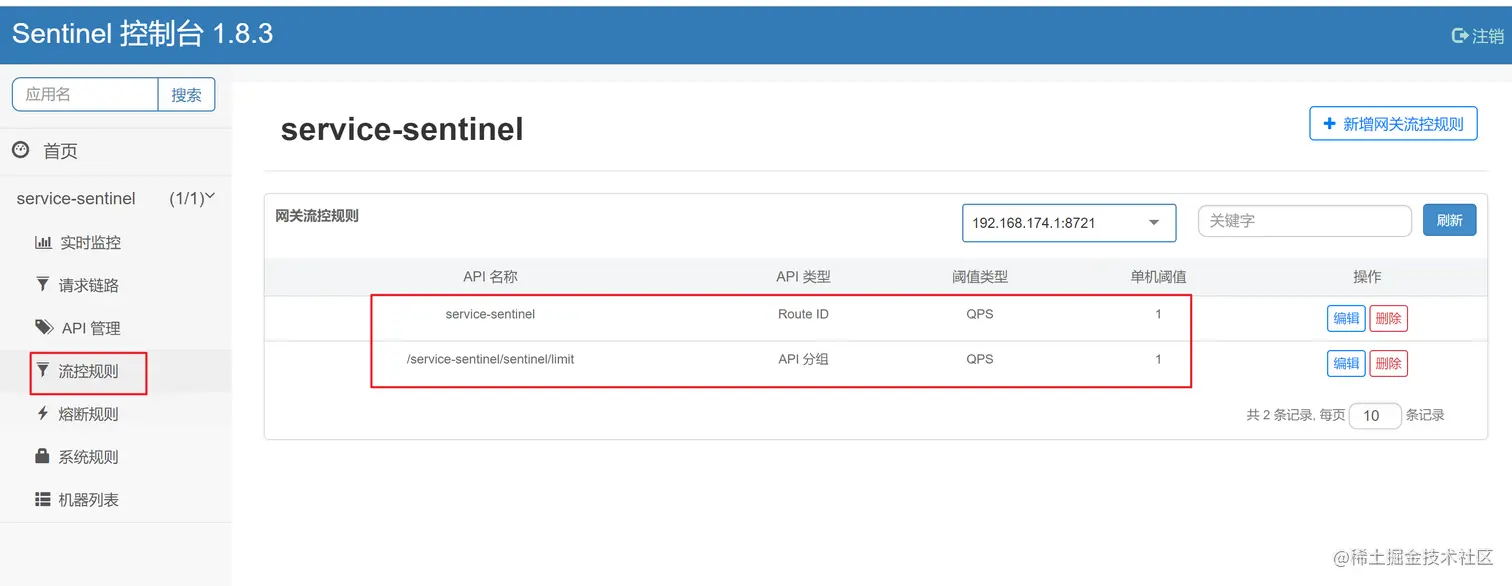The height and width of the screenshot is (586, 1512).
Task: Click the 网关流控规则 panel title
Action: click(317, 215)
